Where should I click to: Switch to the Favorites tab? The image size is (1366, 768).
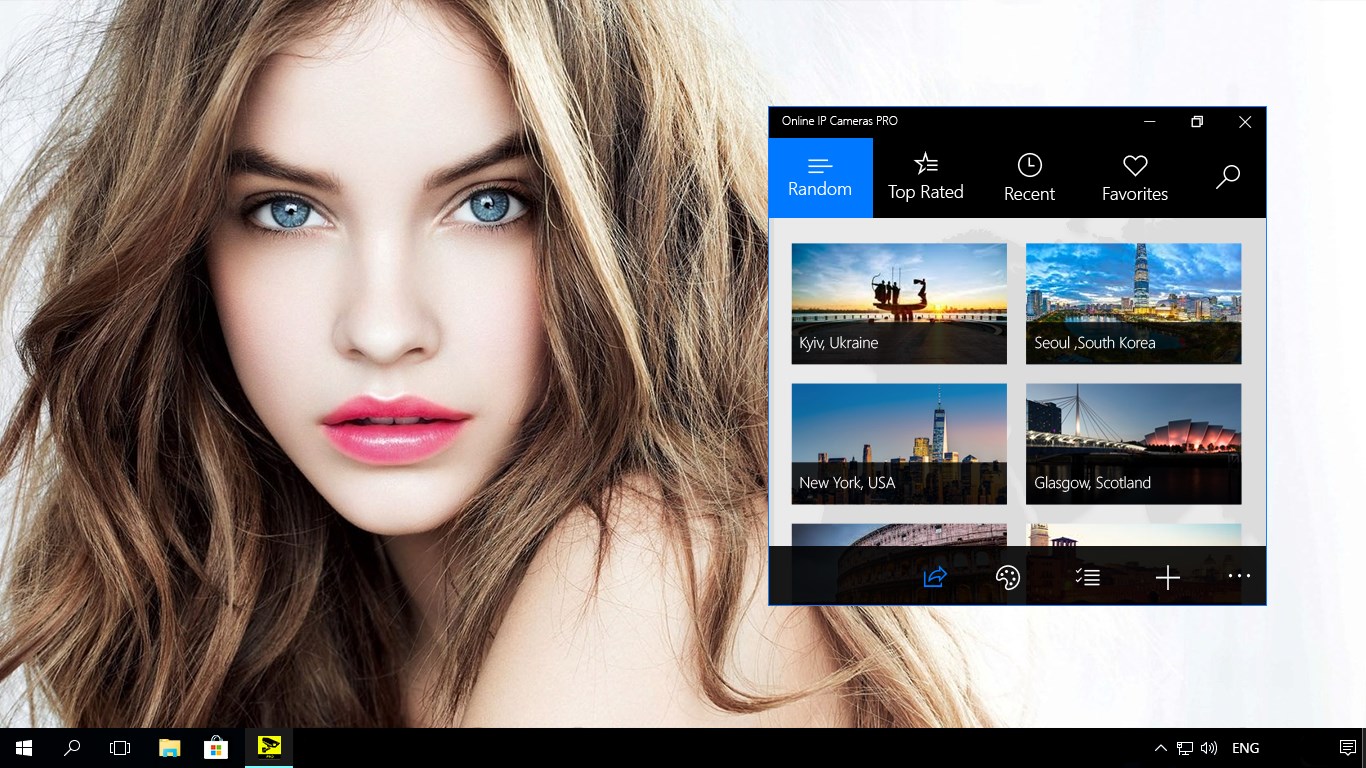(x=1134, y=178)
